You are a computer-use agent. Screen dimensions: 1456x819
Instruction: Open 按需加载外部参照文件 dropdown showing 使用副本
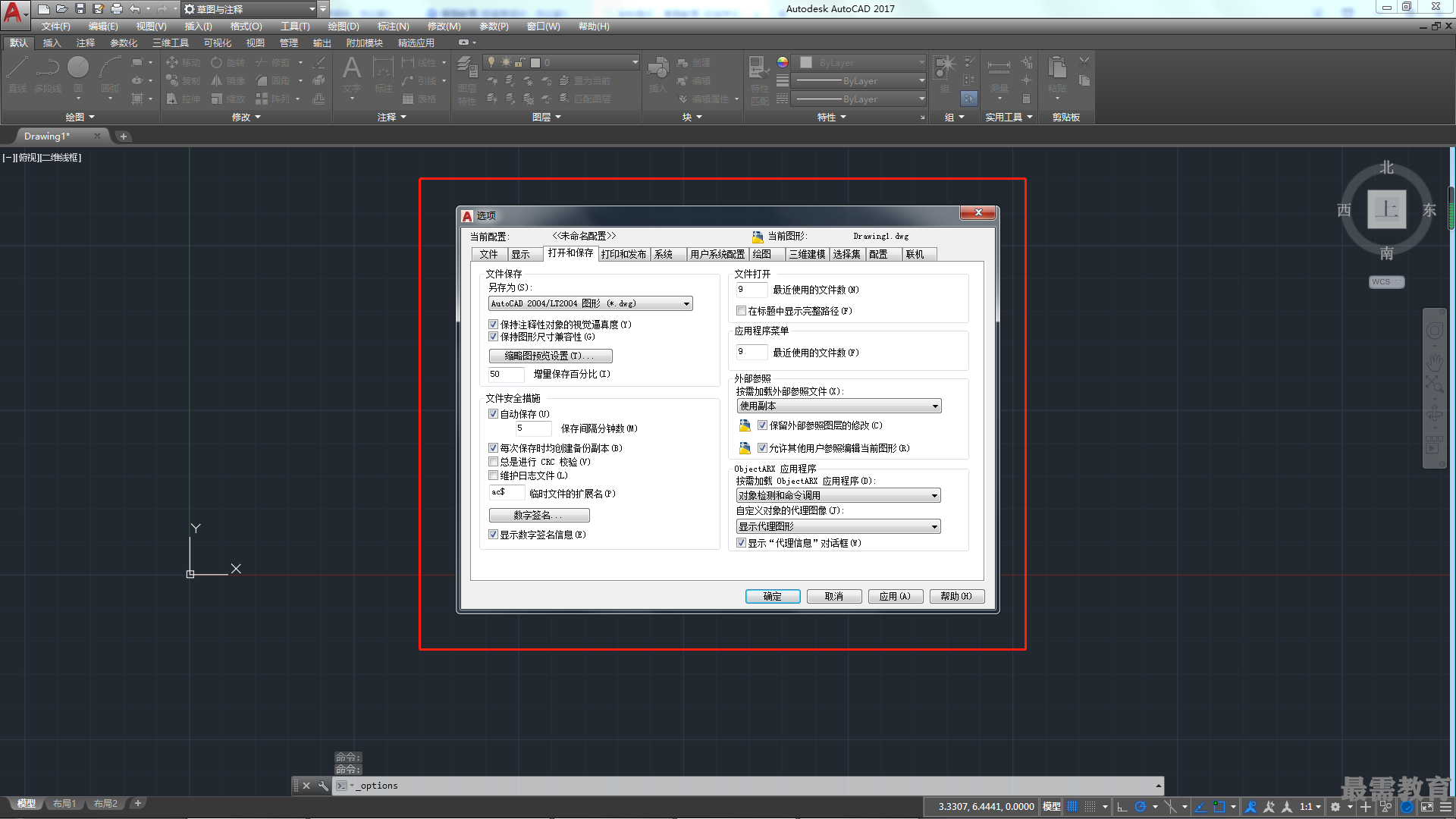coord(839,406)
